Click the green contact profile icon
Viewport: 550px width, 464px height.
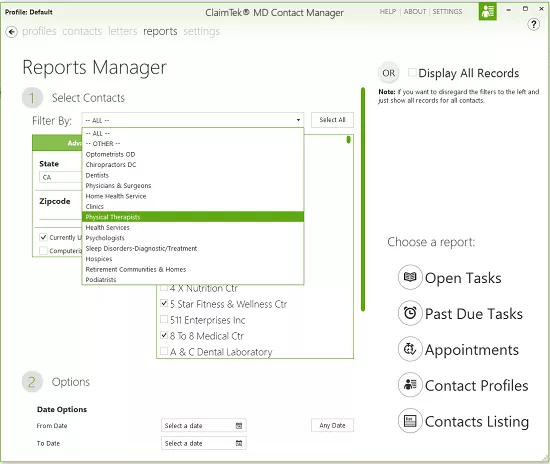(x=488, y=12)
